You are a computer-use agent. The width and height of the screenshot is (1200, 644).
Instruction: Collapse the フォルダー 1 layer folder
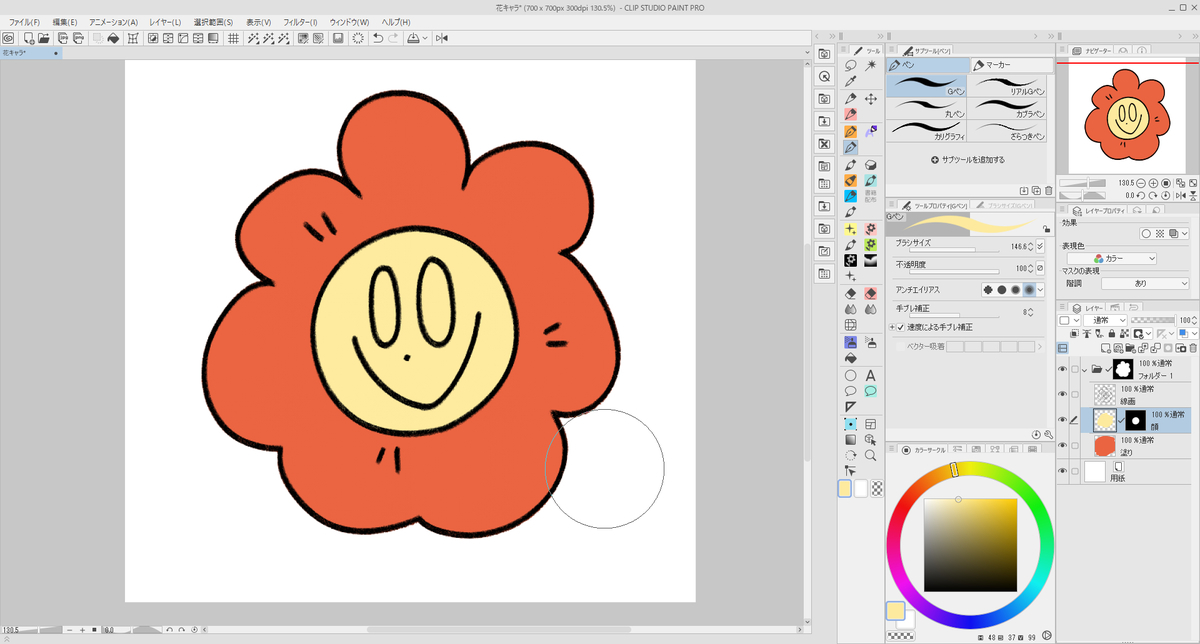tap(1085, 369)
